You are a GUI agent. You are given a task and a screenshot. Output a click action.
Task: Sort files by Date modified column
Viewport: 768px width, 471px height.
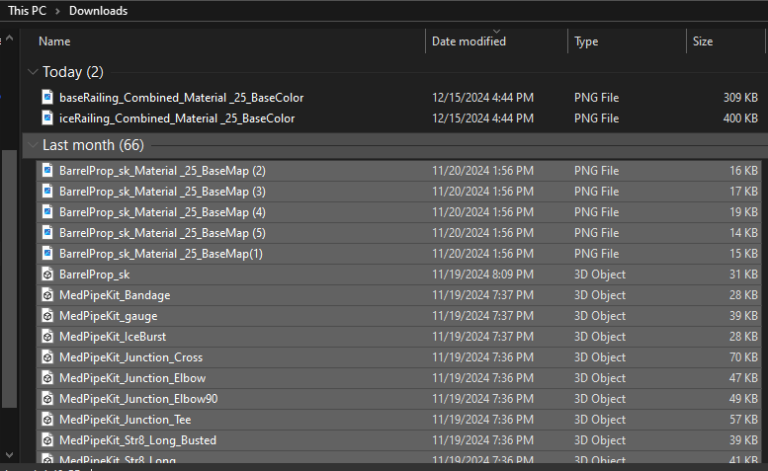pyautogui.click(x=468, y=42)
